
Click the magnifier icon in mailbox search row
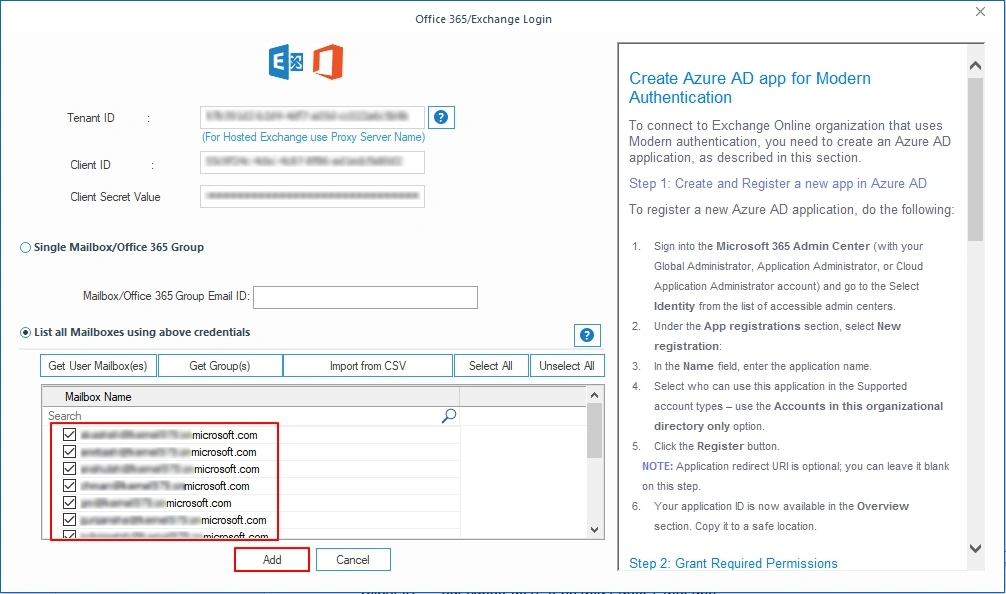448,414
